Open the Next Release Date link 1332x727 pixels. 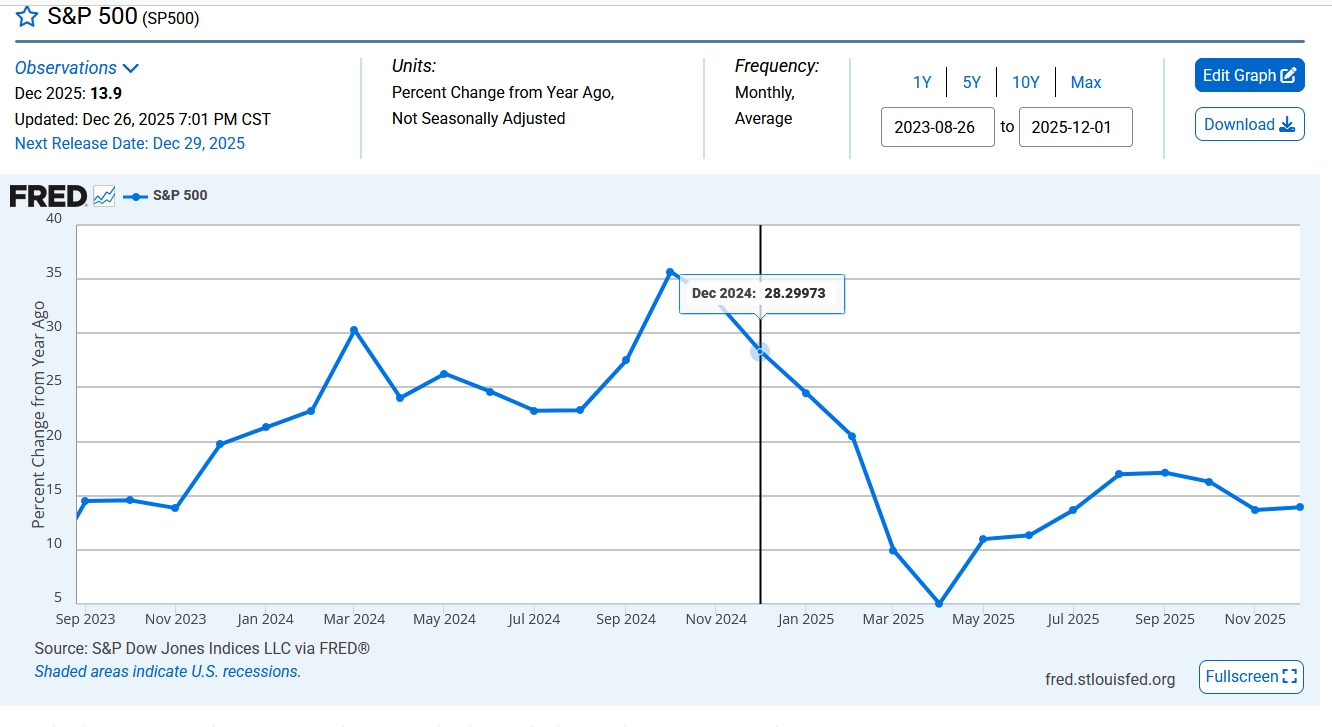click(x=130, y=143)
